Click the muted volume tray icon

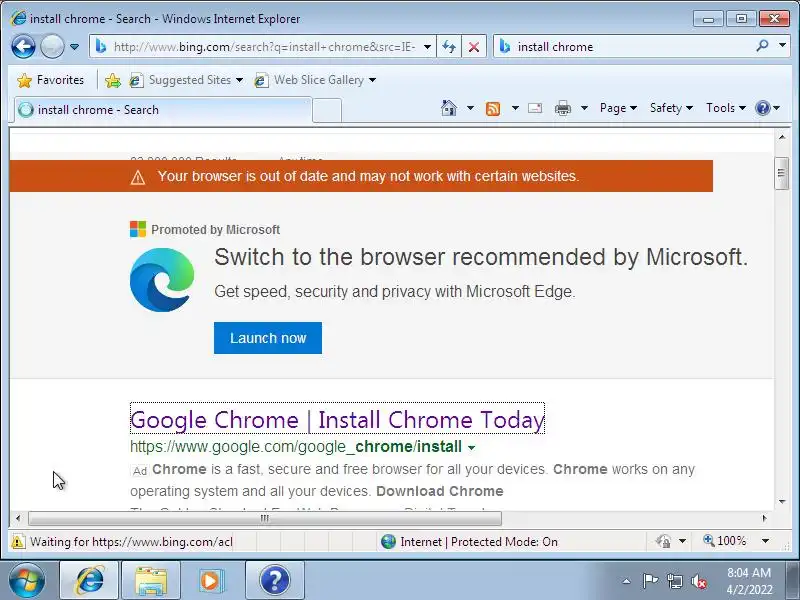tap(699, 581)
